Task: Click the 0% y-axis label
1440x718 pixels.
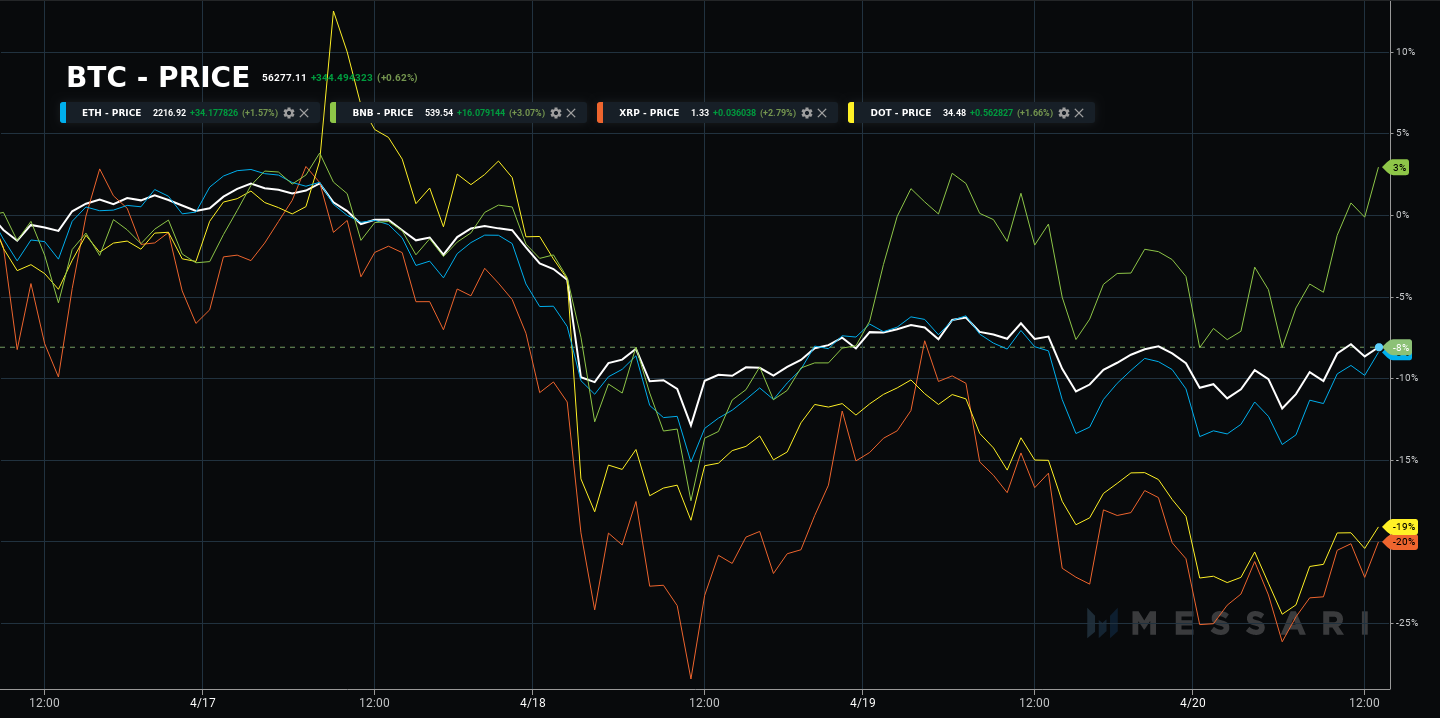Action: (x=1402, y=215)
